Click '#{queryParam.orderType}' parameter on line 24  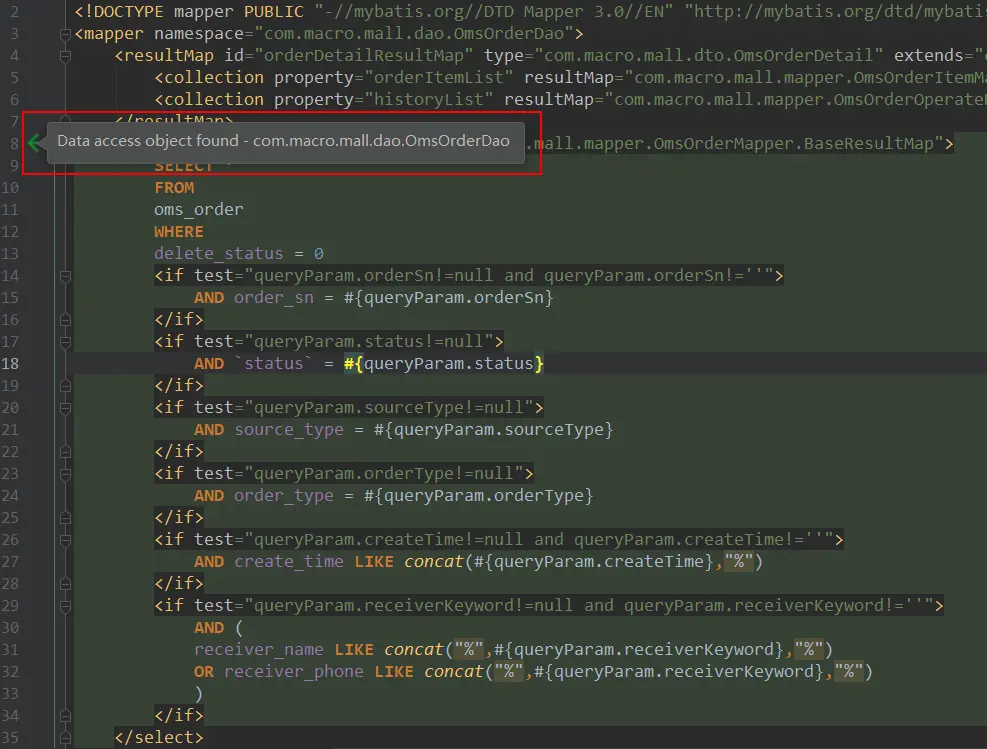coord(478,496)
